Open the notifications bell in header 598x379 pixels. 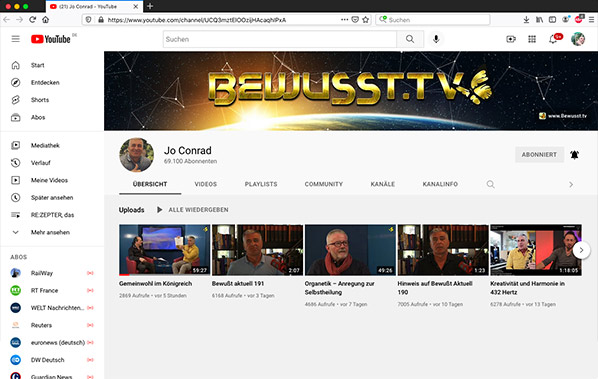553,39
